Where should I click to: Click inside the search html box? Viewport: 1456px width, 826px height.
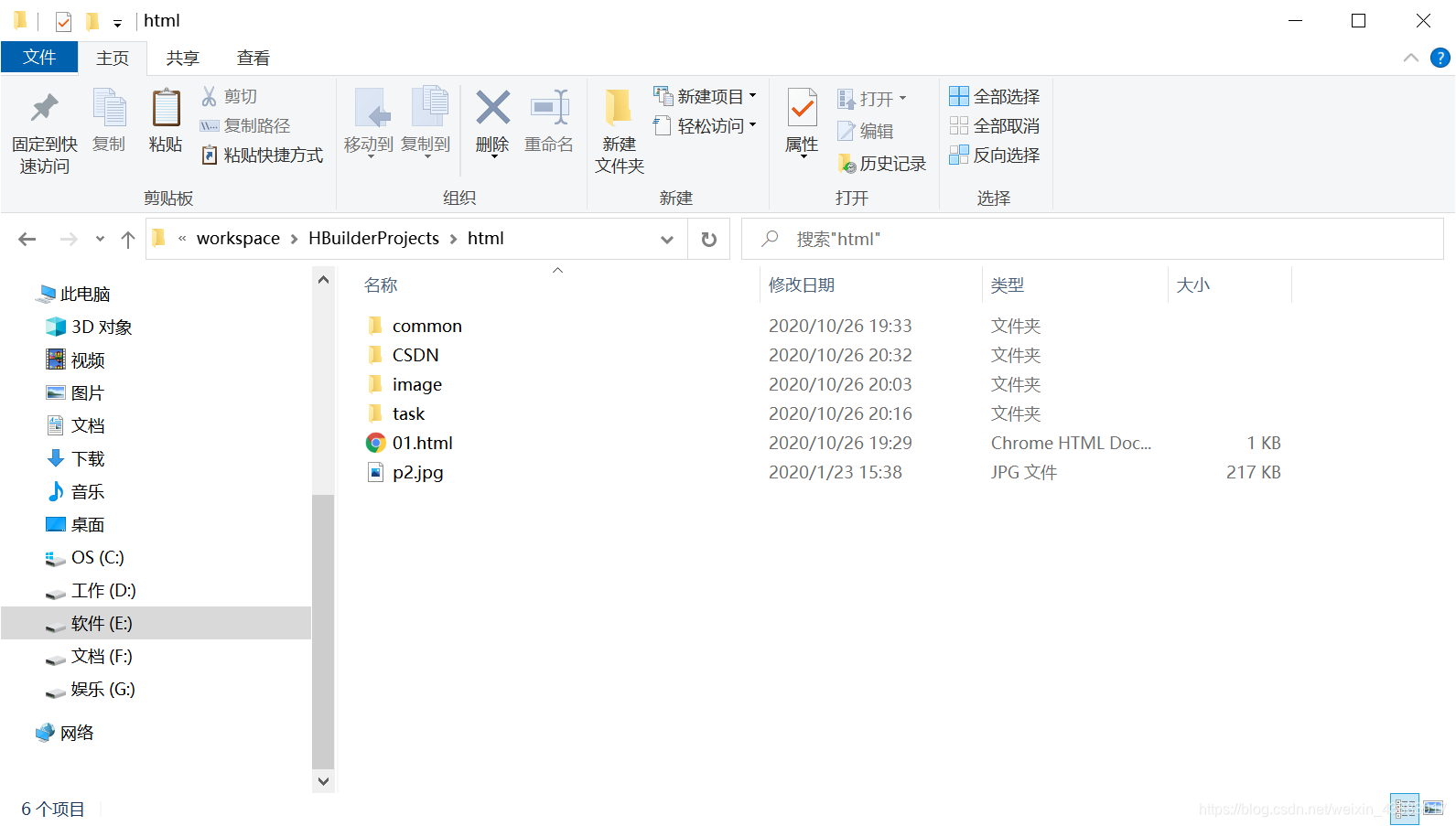[x=1092, y=239]
